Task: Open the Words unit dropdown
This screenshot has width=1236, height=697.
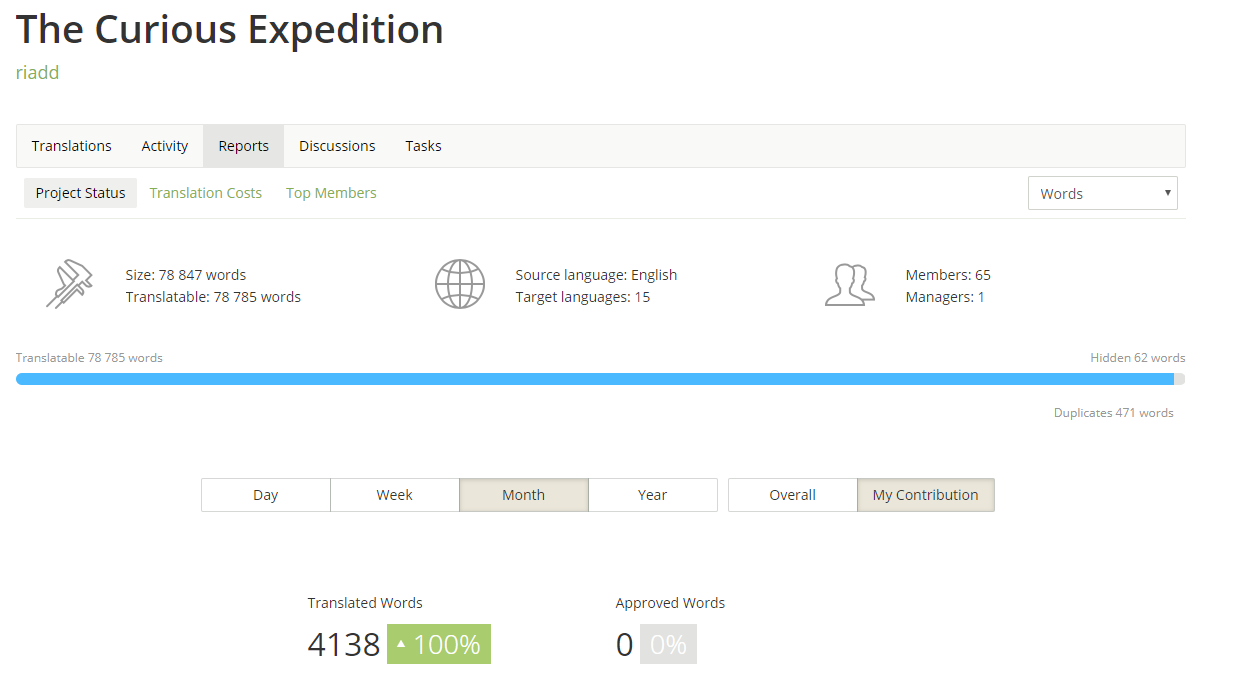Action: (1103, 193)
